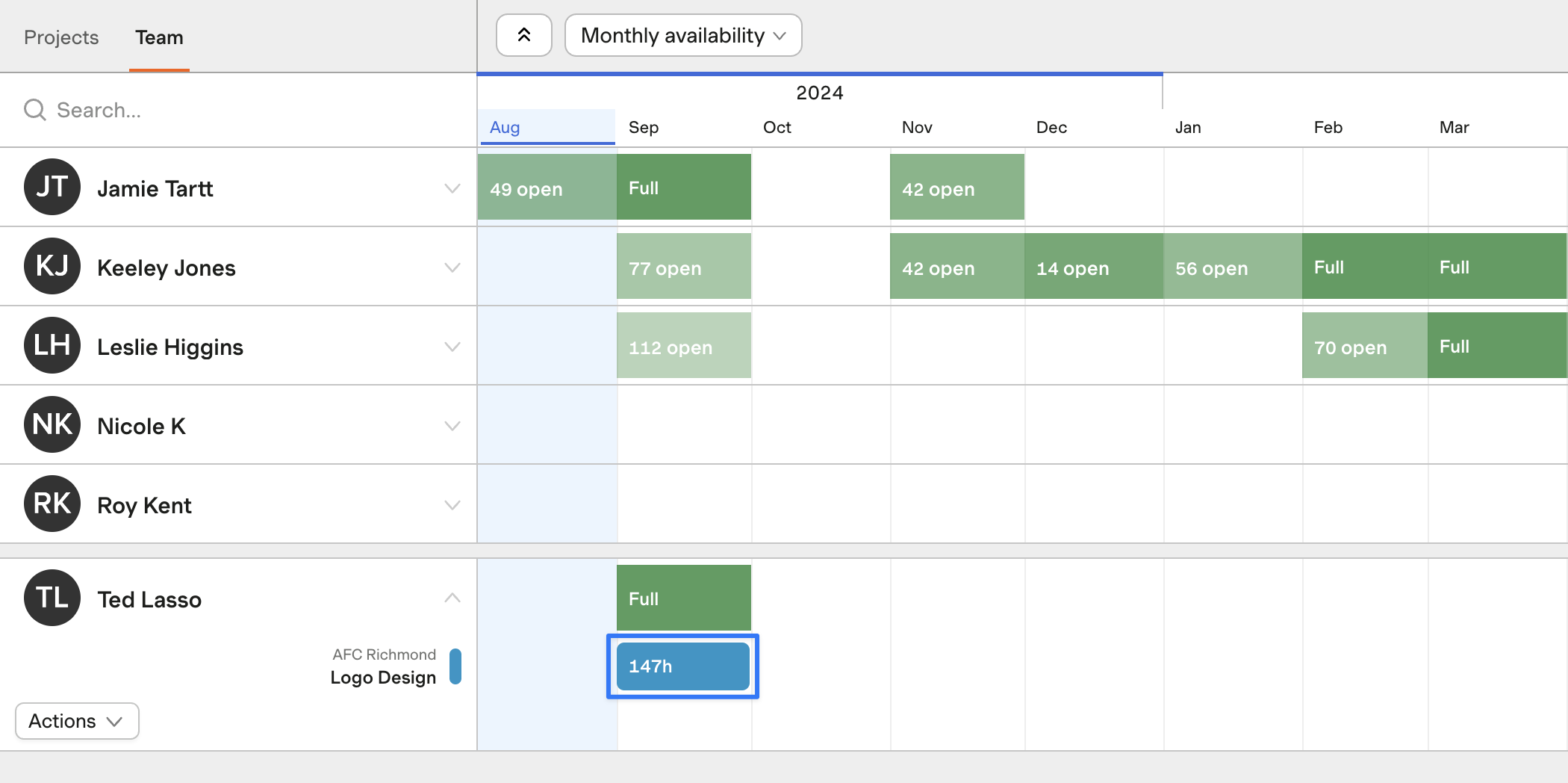
Task: Expand Roy Kent's row chevron
Action: click(452, 505)
